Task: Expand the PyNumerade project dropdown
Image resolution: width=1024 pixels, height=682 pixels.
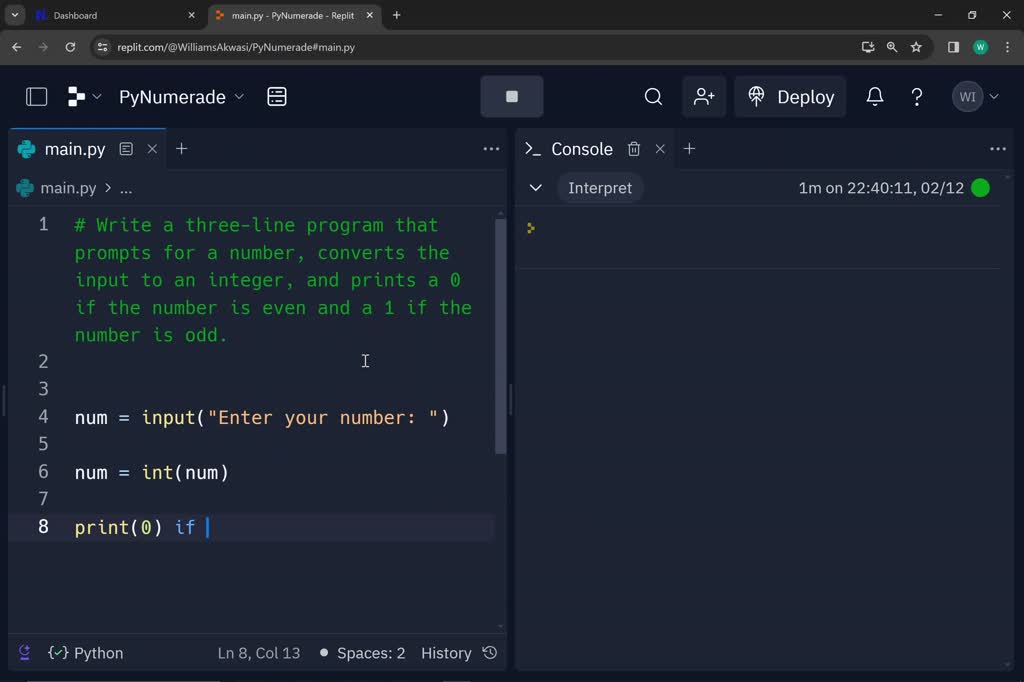Action: coord(181,97)
